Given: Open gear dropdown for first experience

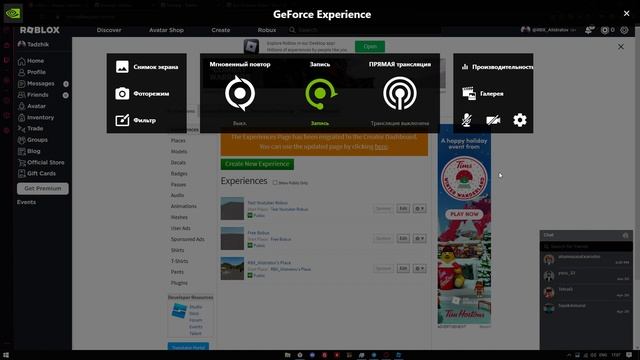Looking at the screenshot, I should coord(420,209).
